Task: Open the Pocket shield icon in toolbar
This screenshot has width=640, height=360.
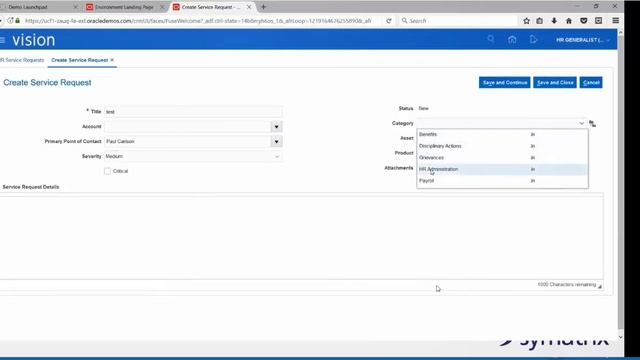Action: point(583,21)
